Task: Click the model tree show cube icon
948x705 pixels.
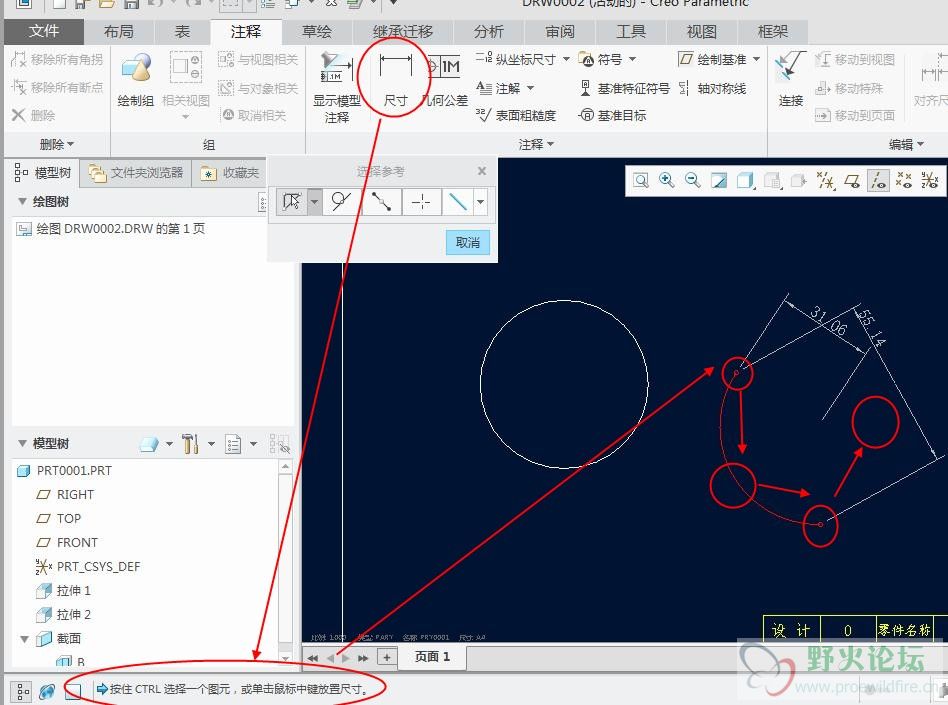Action: [149, 444]
